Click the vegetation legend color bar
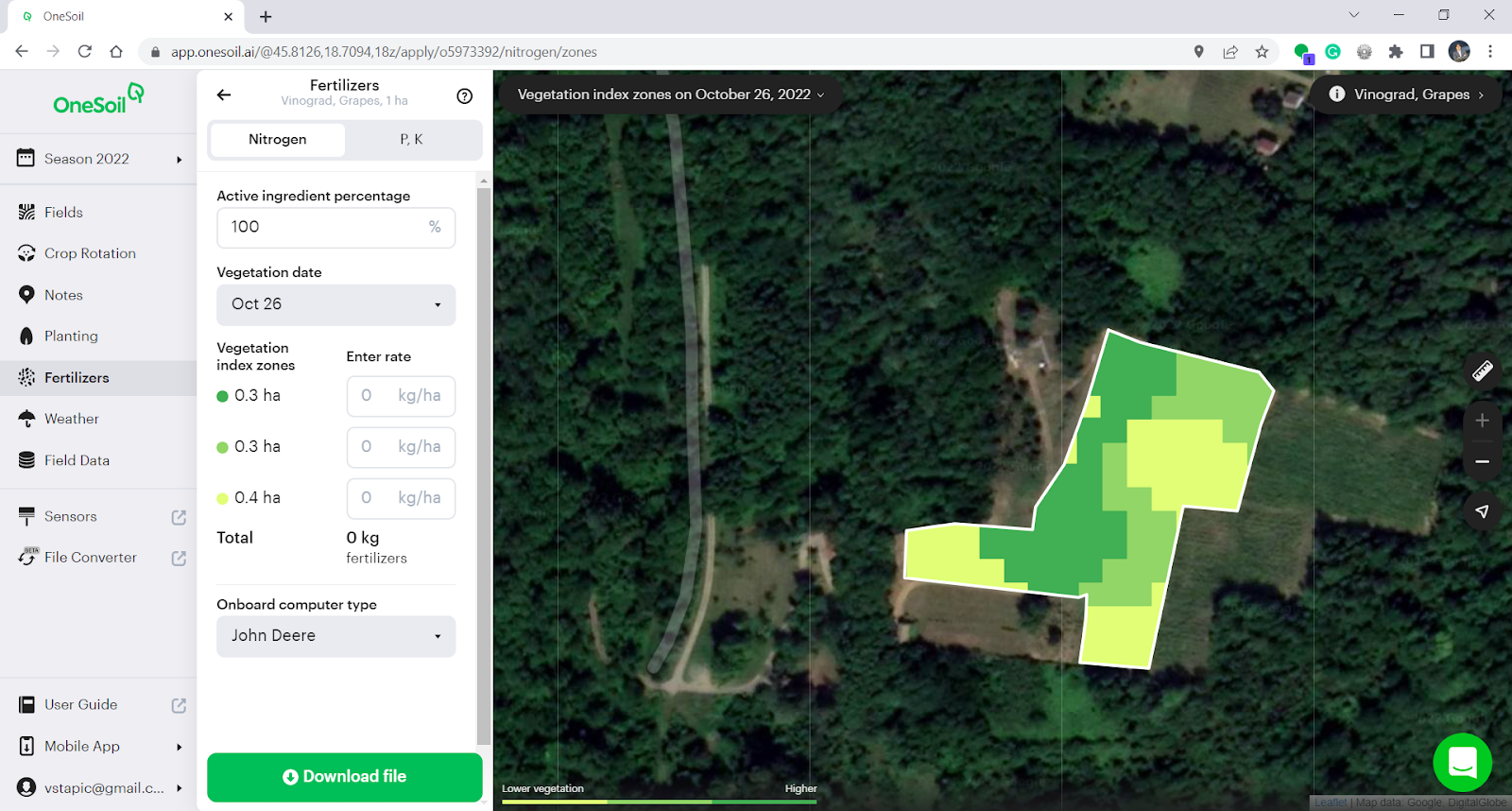Viewport: 1512px width, 811px height. tap(659, 802)
